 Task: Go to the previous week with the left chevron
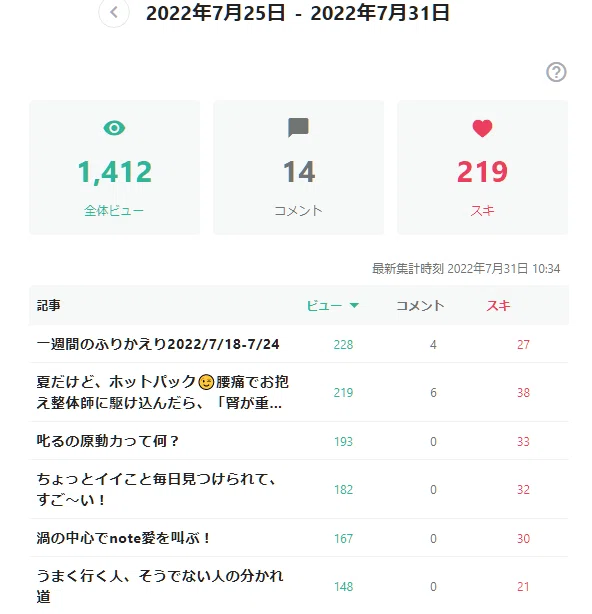point(114,13)
